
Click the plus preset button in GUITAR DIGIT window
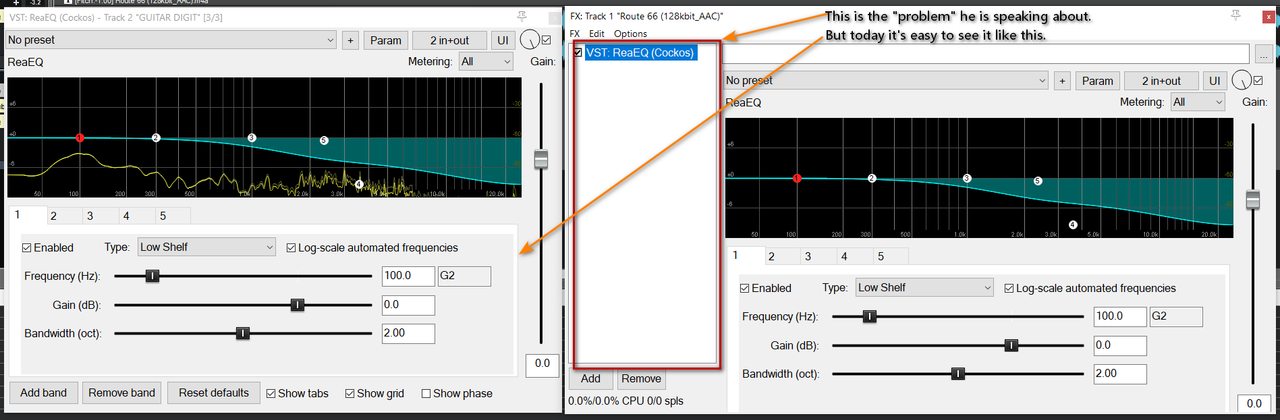350,40
